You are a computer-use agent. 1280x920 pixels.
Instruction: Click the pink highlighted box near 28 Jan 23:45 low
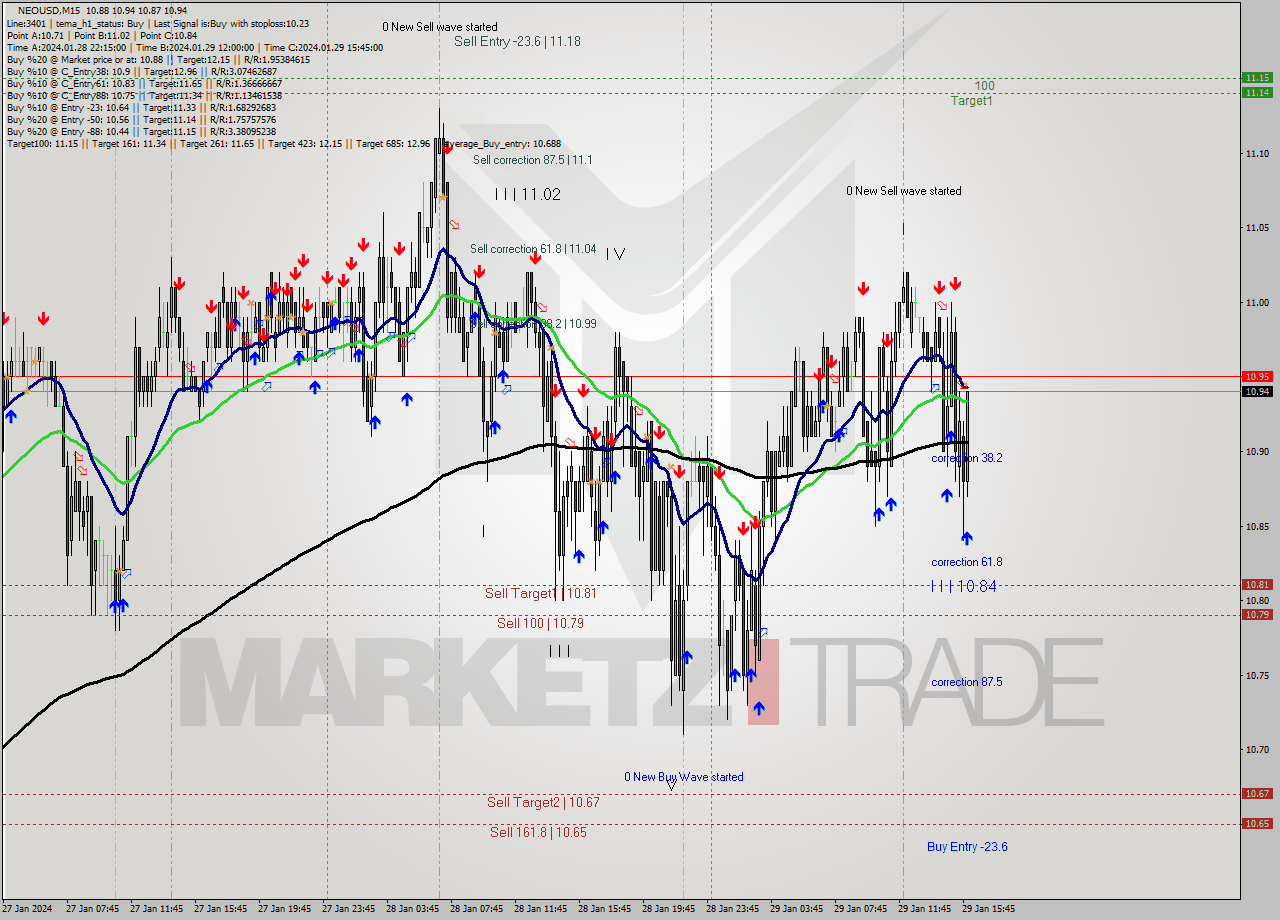point(762,681)
